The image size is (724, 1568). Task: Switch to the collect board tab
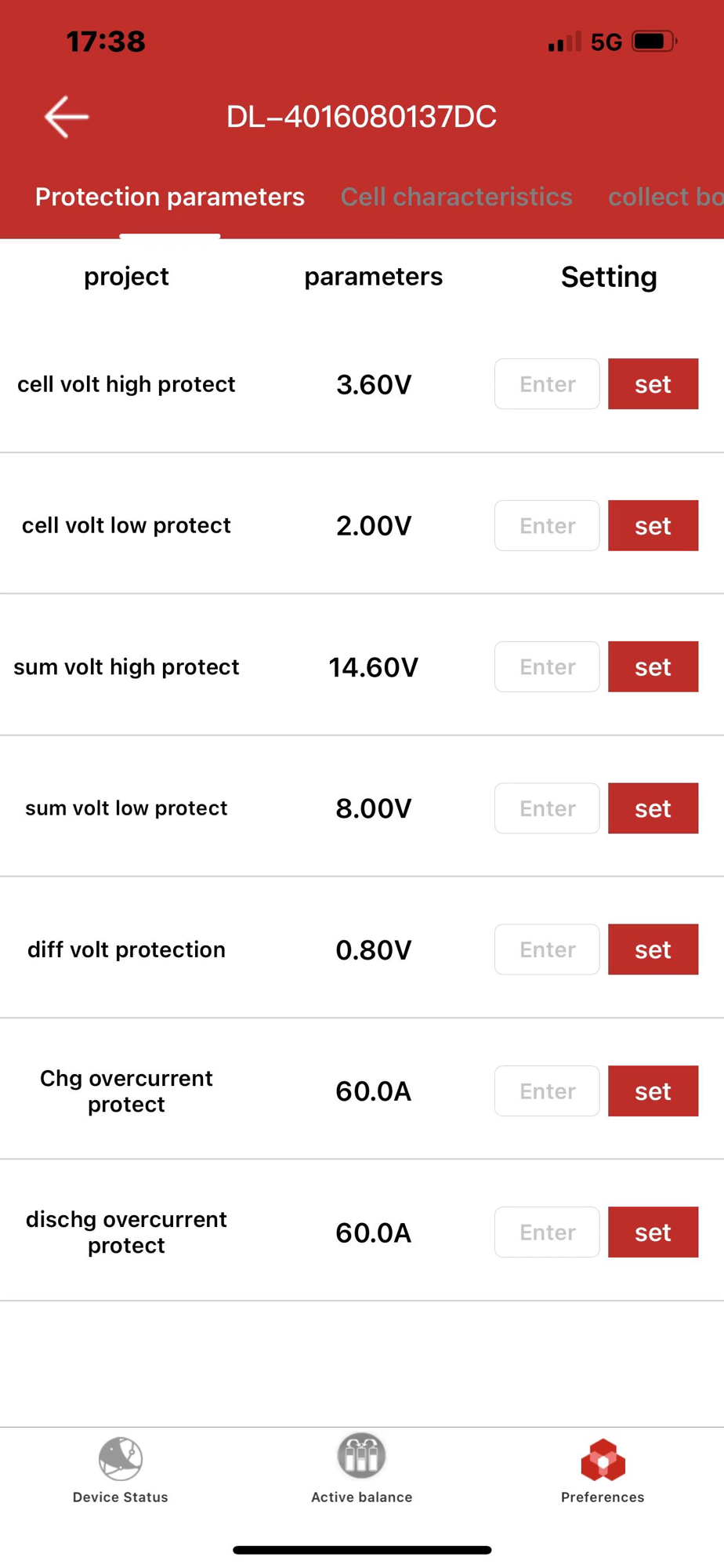[x=666, y=197]
